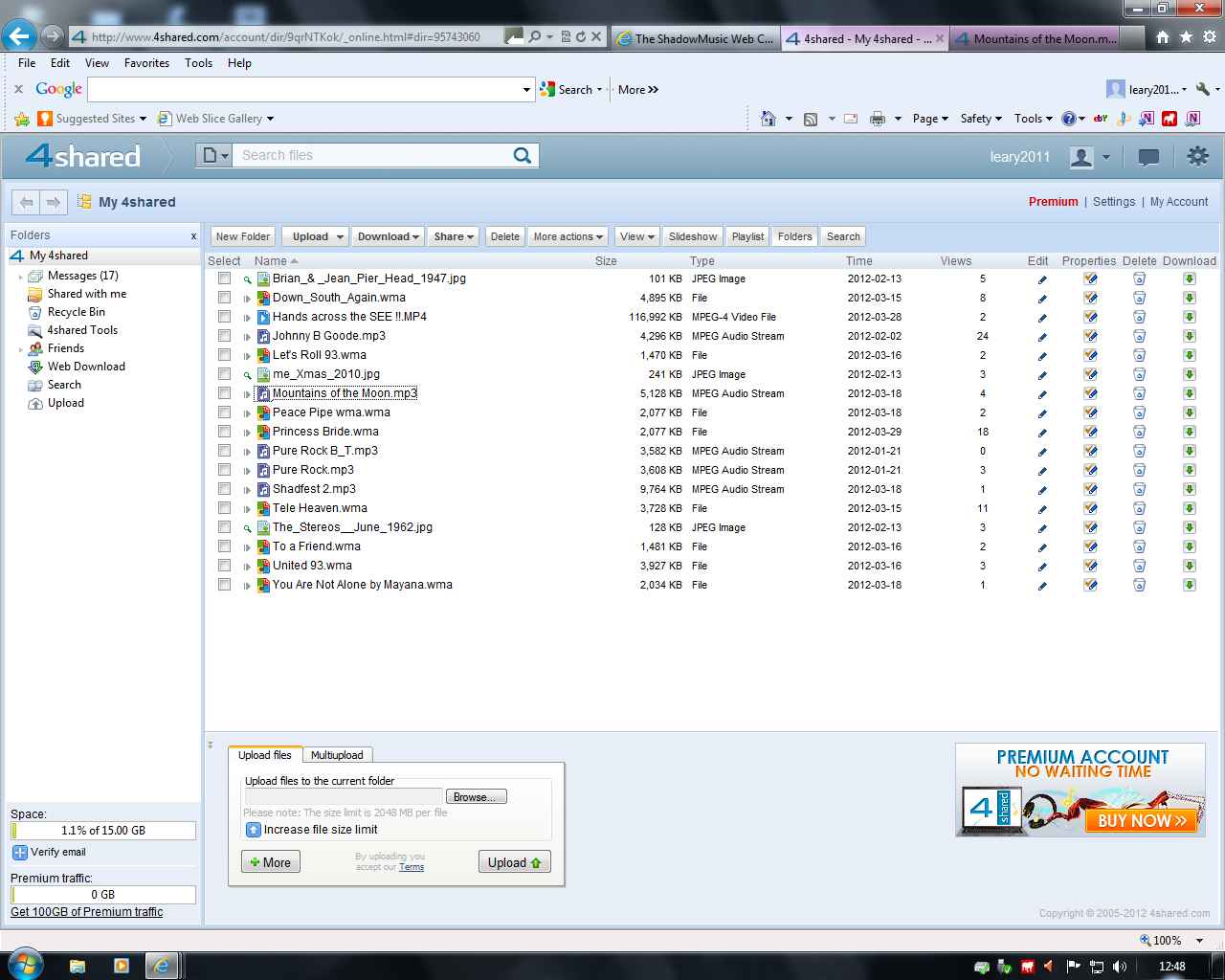Expand the Share dropdown button

click(x=454, y=236)
